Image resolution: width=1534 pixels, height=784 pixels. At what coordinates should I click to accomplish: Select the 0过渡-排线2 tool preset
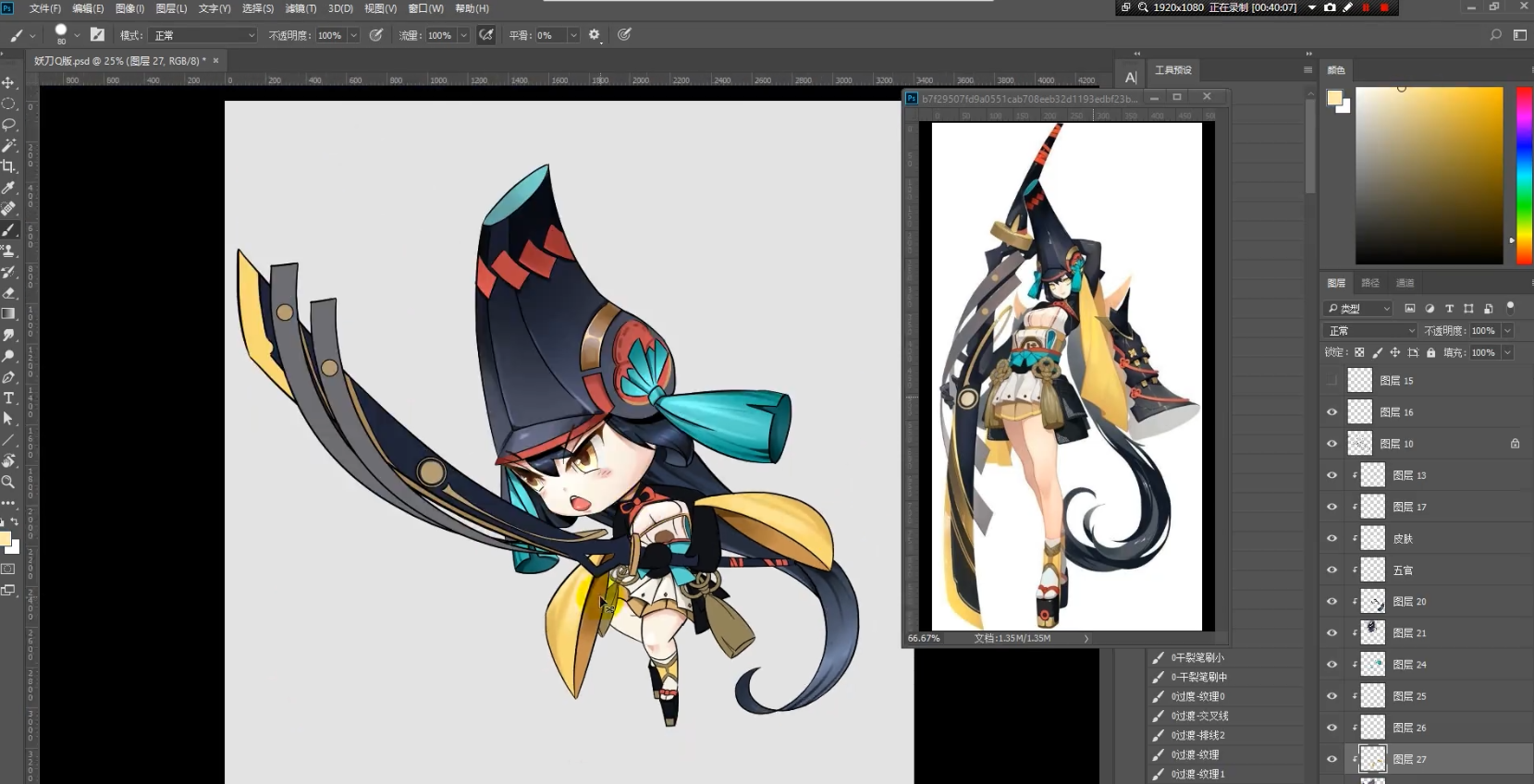pos(1198,735)
